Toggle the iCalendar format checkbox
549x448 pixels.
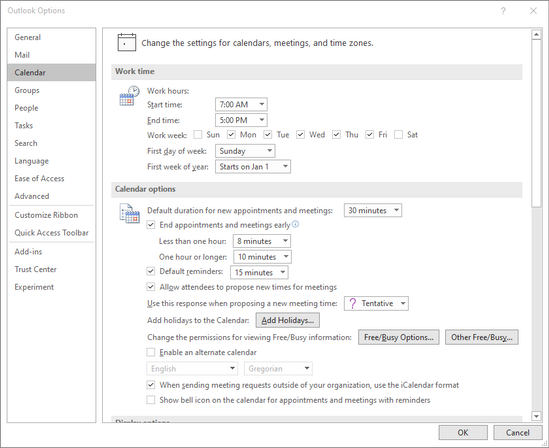151,385
